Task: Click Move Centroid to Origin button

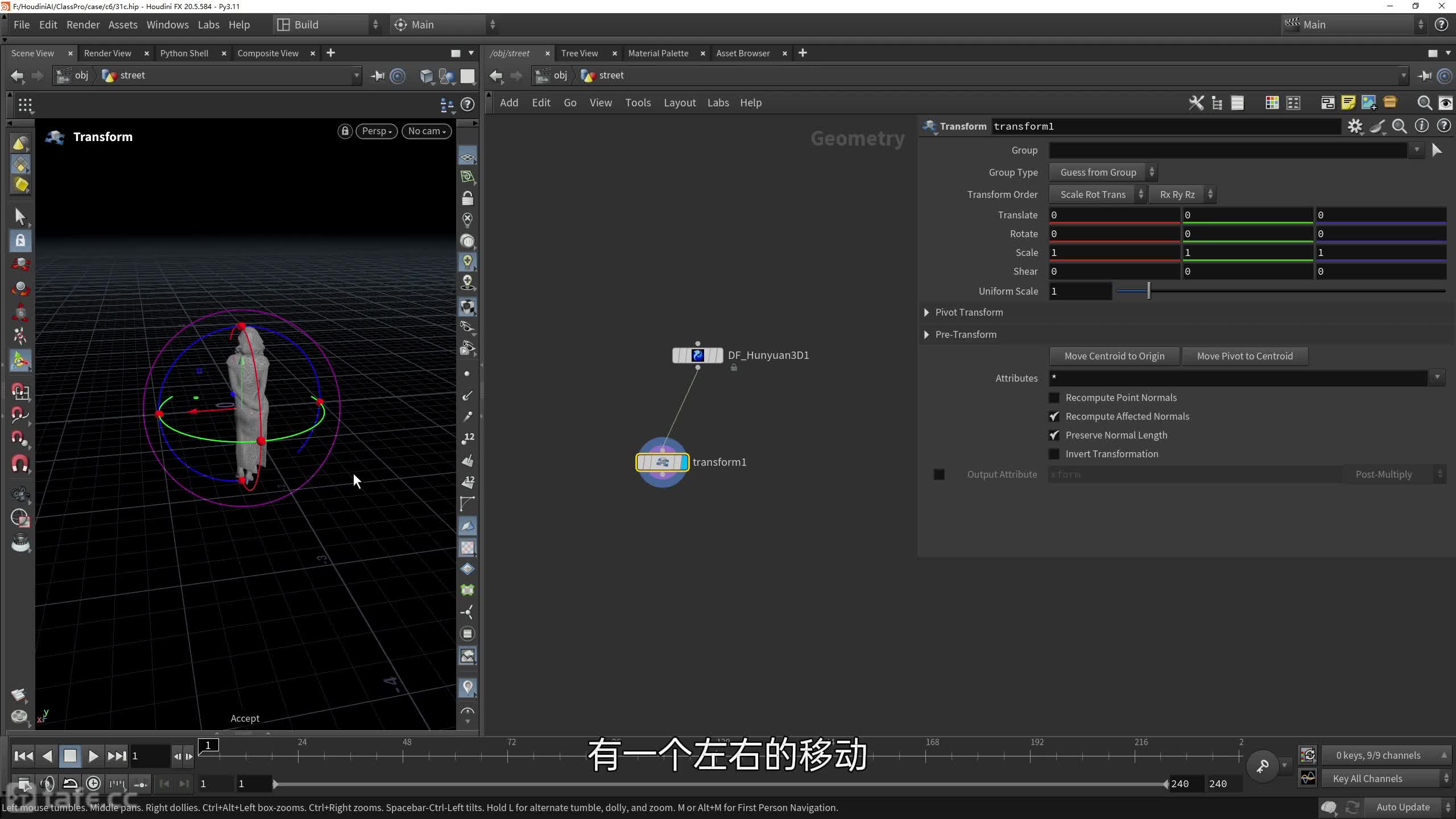Action: click(x=1114, y=356)
